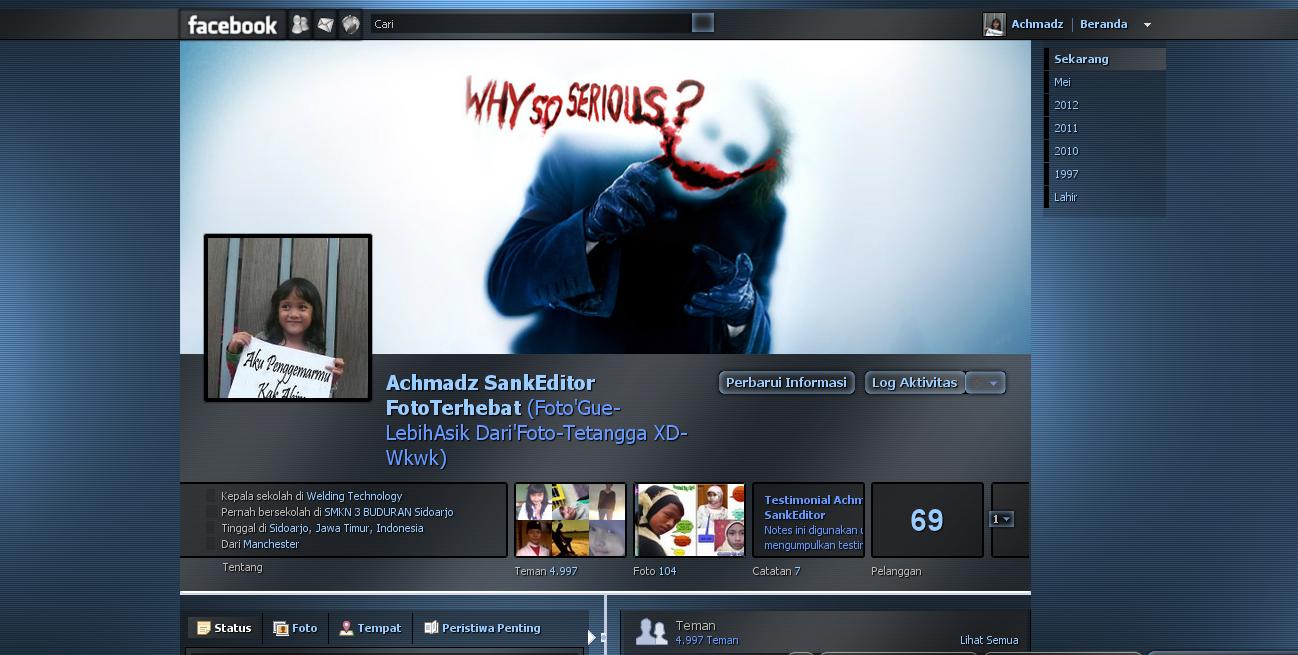Open messages icon in top bar
The height and width of the screenshot is (655, 1298).
point(325,25)
